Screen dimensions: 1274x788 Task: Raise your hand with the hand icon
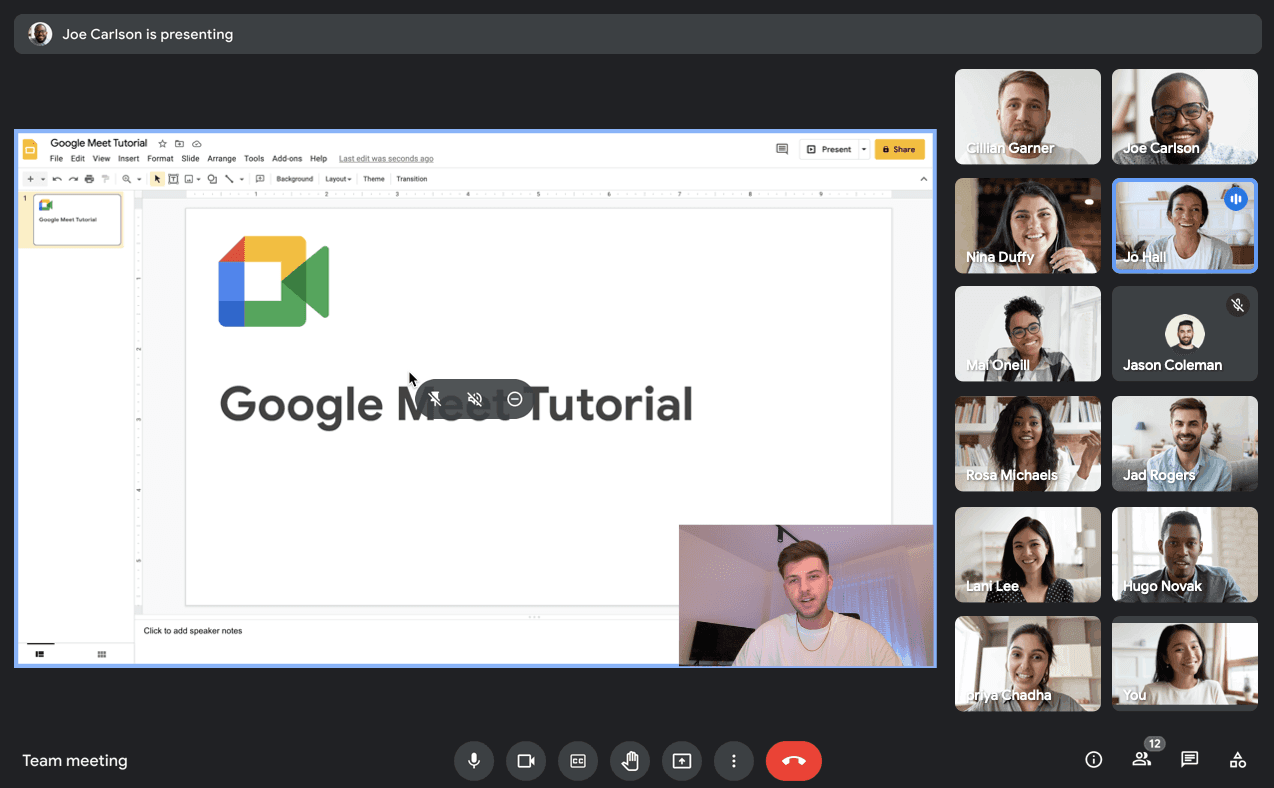(630, 761)
